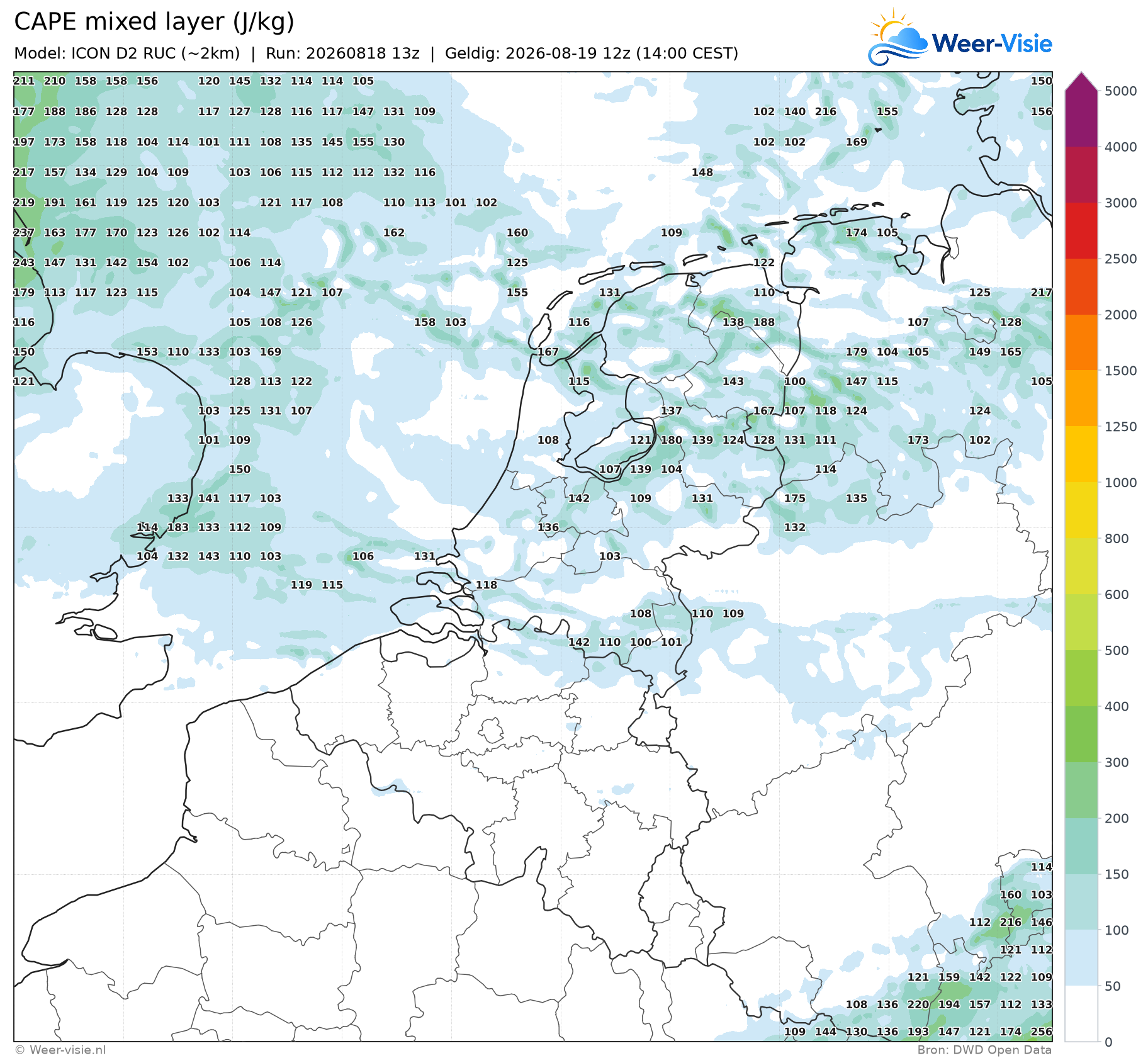The width and height of the screenshot is (1148, 1058).
Task: Click the 183 value near English coast
Action: click(178, 527)
